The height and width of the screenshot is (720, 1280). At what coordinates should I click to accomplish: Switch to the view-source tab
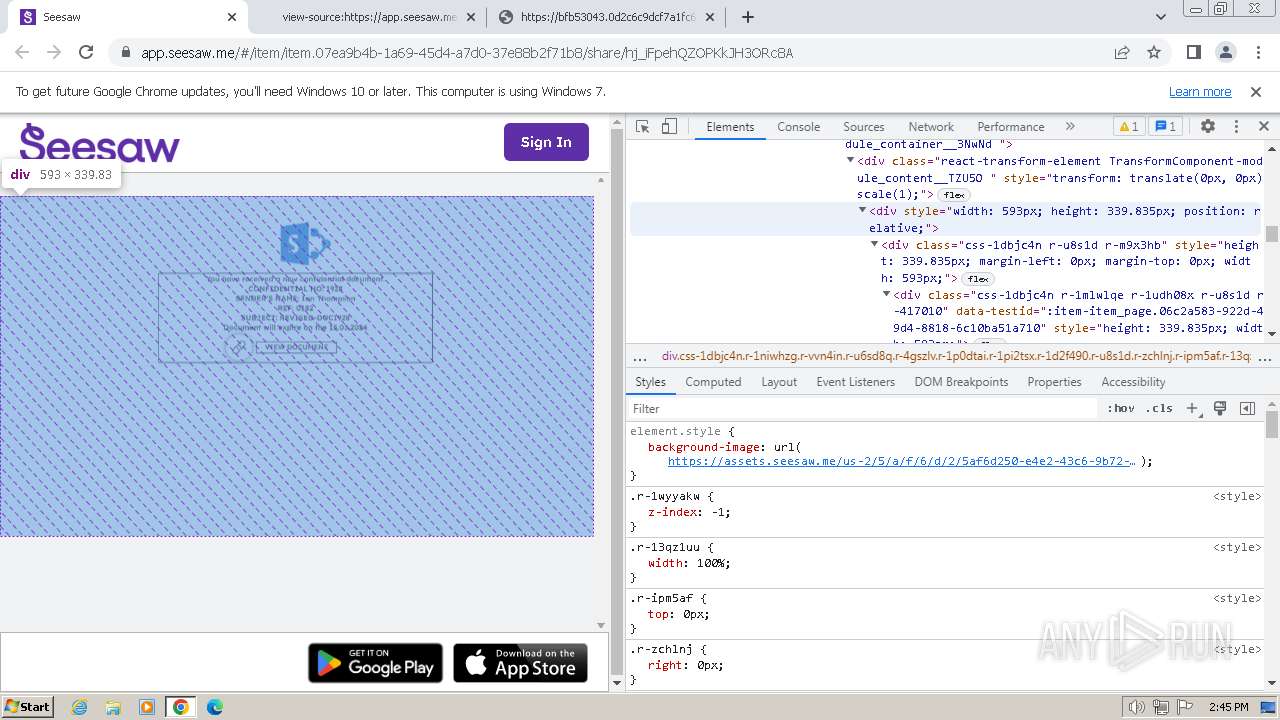click(x=368, y=17)
